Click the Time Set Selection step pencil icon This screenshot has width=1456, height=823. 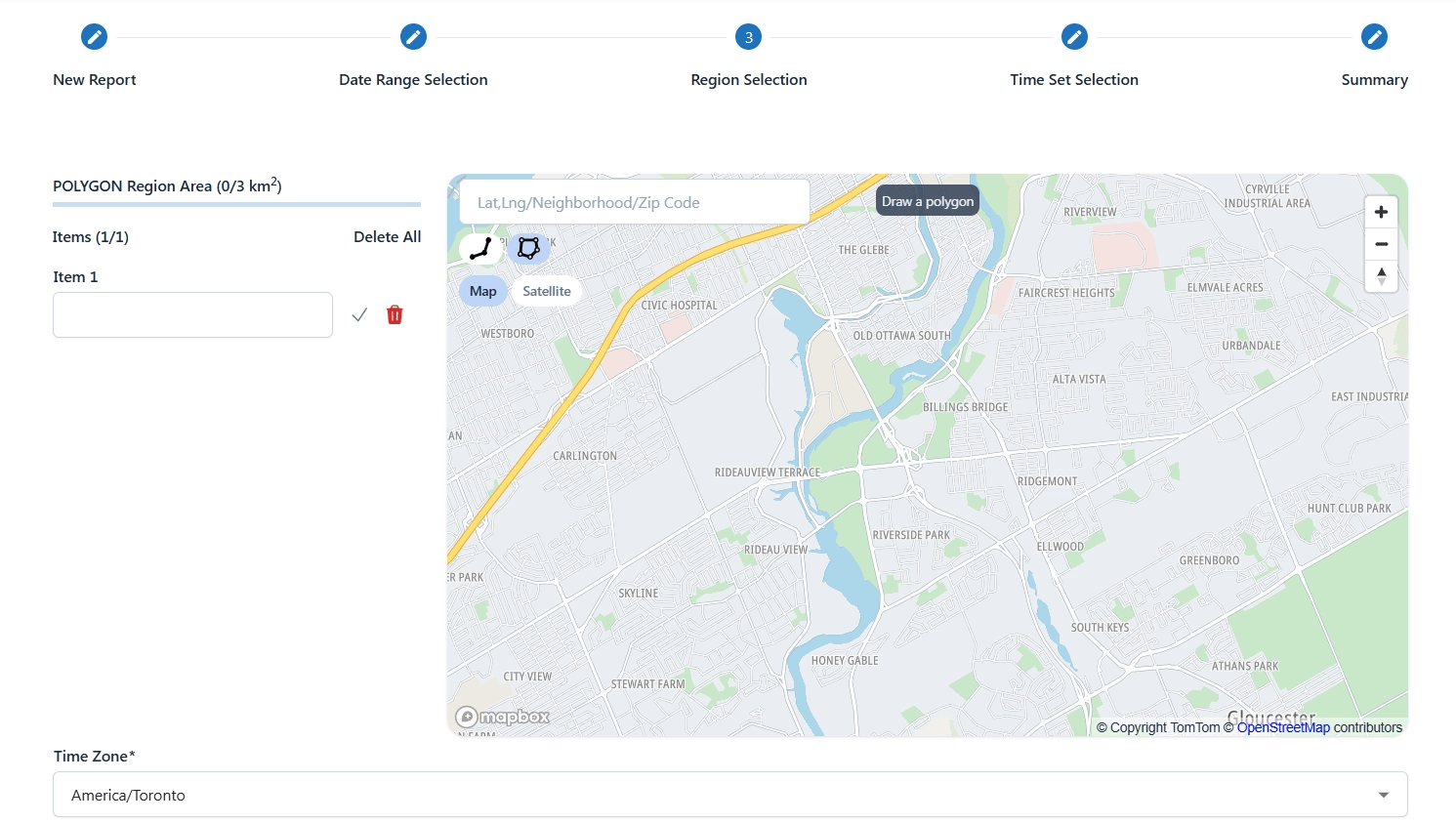point(1074,37)
